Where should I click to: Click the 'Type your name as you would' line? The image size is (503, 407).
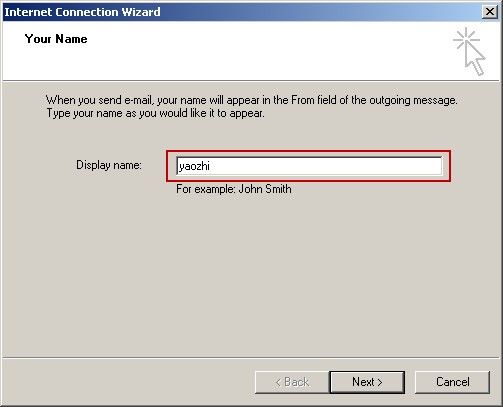155,113
